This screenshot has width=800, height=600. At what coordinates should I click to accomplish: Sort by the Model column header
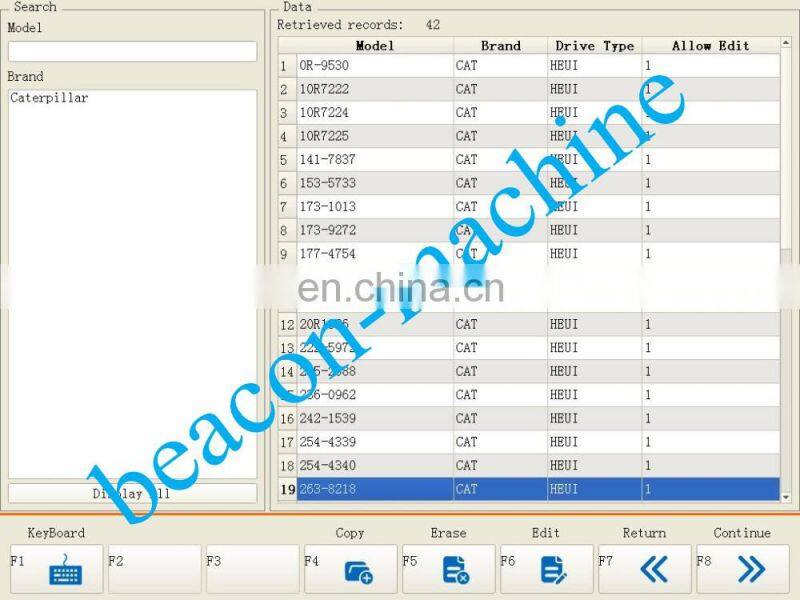[375, 46]
